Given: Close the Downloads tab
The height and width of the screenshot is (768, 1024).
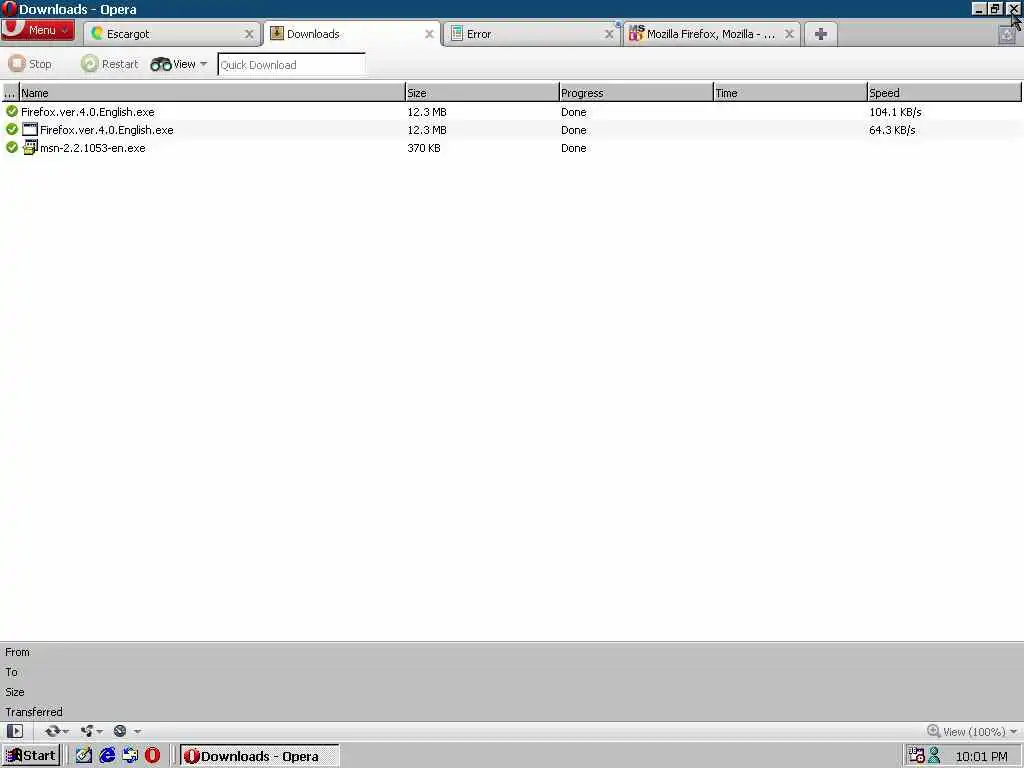Looking at the screenshot, I should pos(429,34).
